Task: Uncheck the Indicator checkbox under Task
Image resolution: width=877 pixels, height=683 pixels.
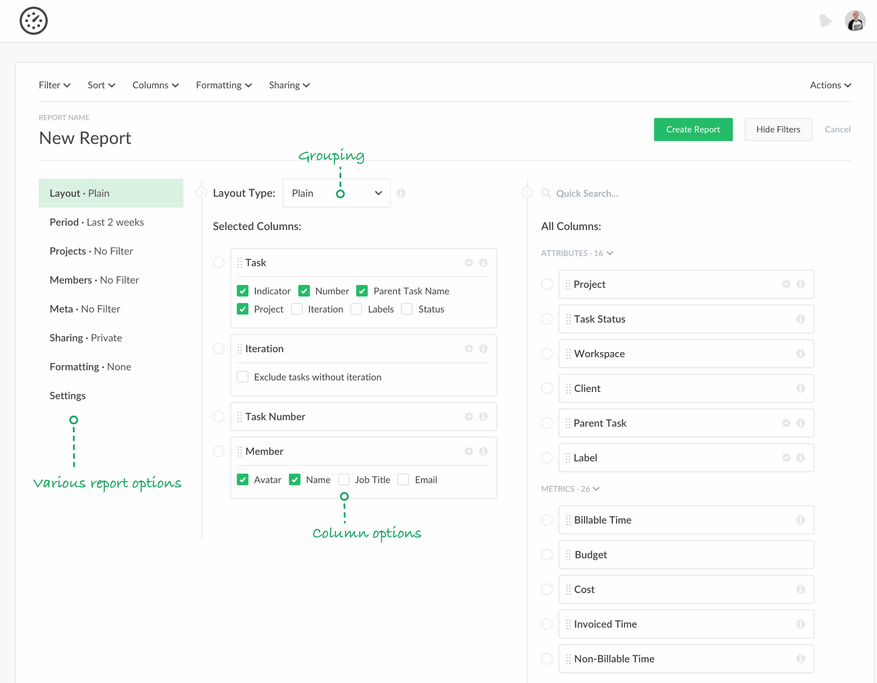Action: 243,291
